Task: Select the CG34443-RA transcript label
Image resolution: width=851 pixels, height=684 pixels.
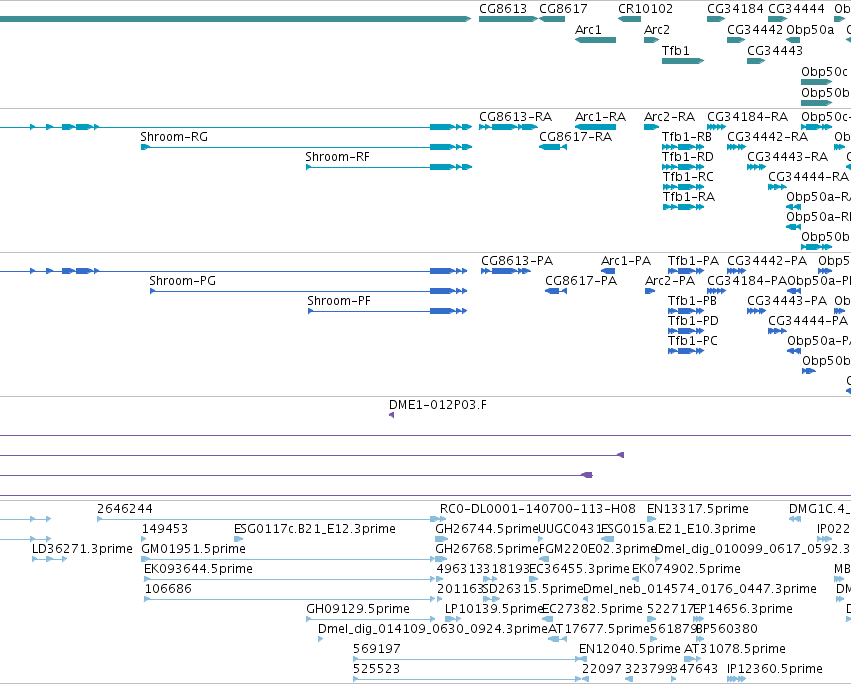Action: pyautogui.click(x=788, y=157)
